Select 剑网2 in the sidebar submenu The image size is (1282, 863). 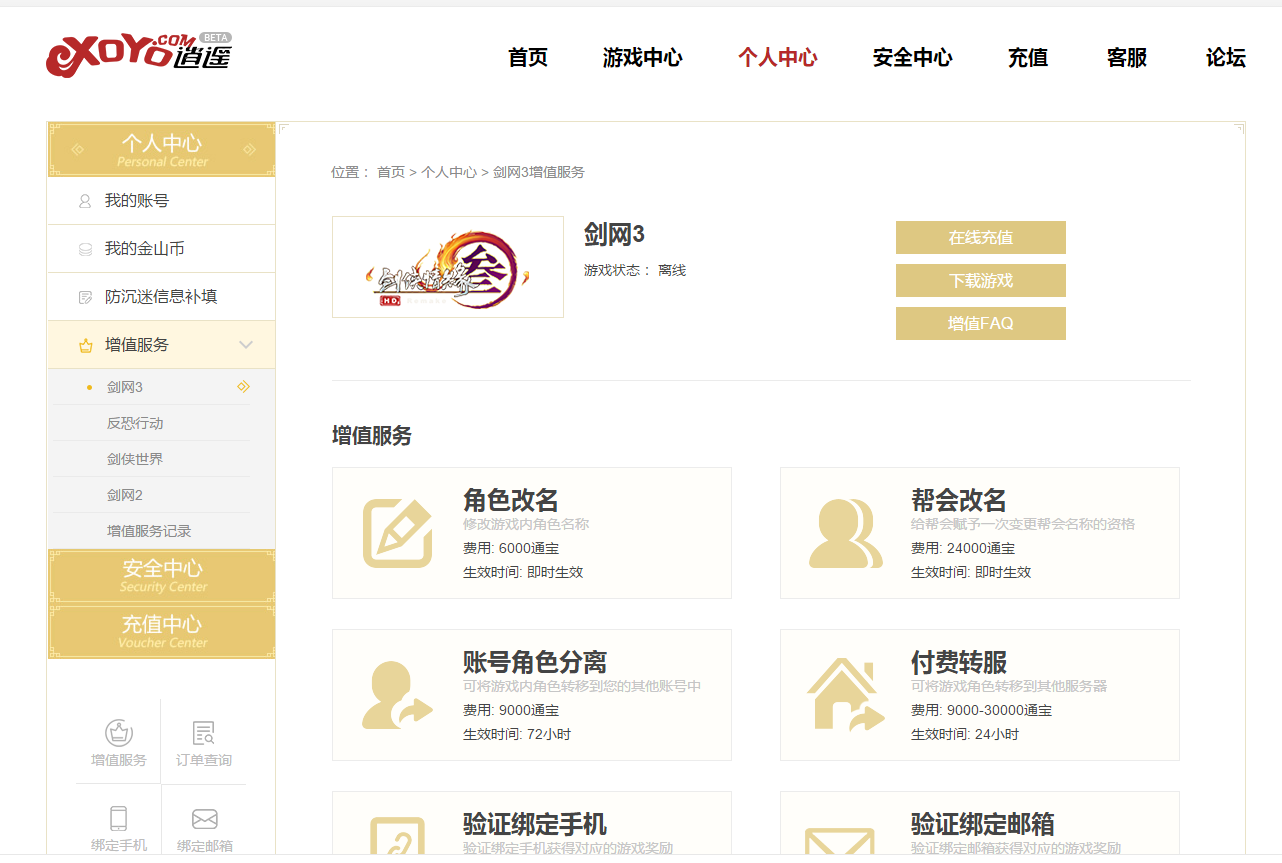[x=125, y=495]
